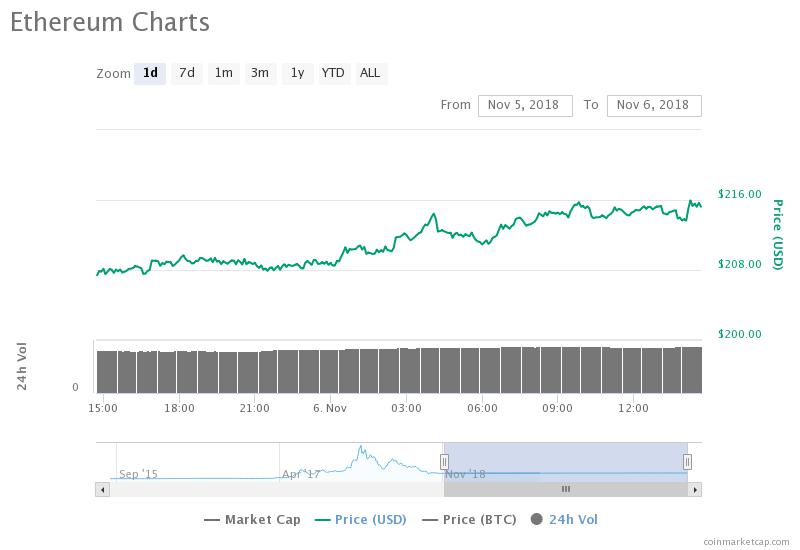Choose the 3m zoom option
The width and height of the screenshot is (800, 550).
pos(260,73)
